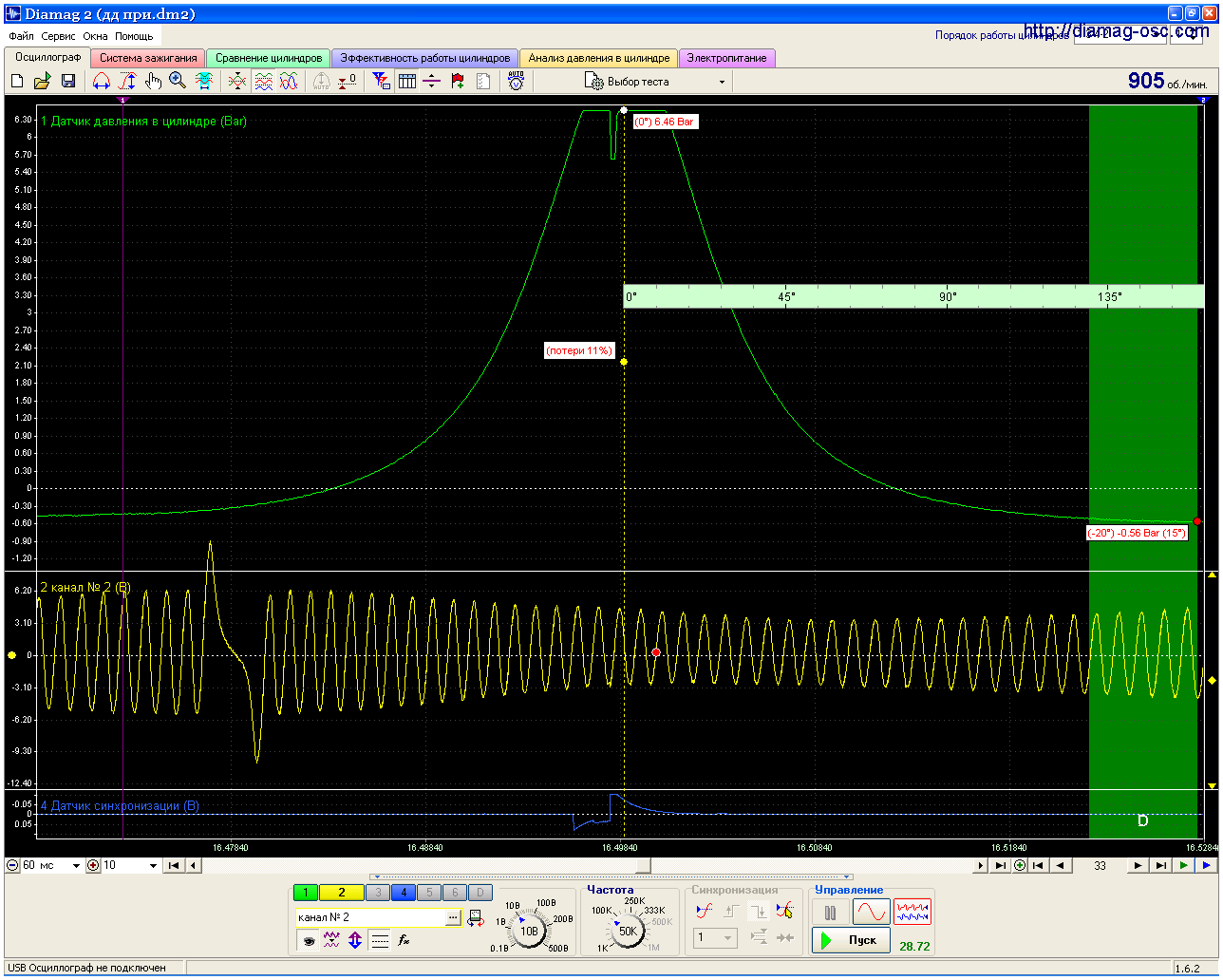Toggle channel 5 button
The width and height of the screenshot is (1223, 980).
429,893
